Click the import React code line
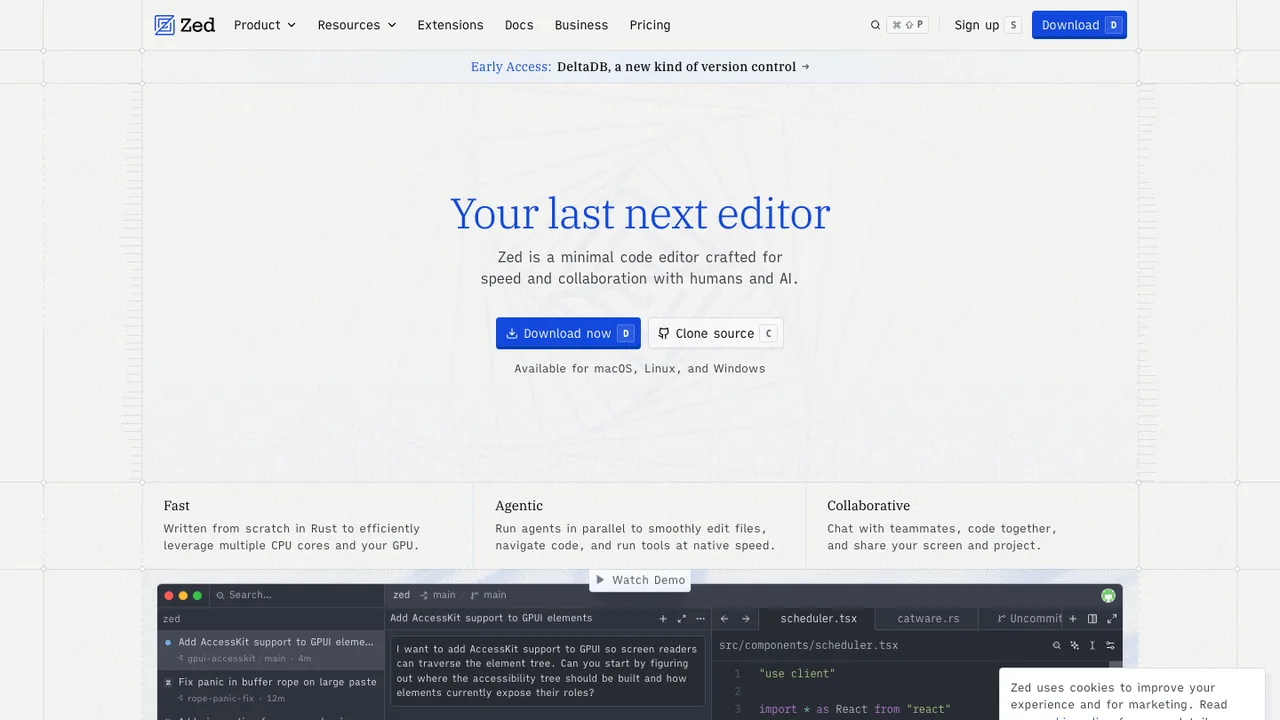The width and height of the screenshot is (1280, 720). coord(854,710)
